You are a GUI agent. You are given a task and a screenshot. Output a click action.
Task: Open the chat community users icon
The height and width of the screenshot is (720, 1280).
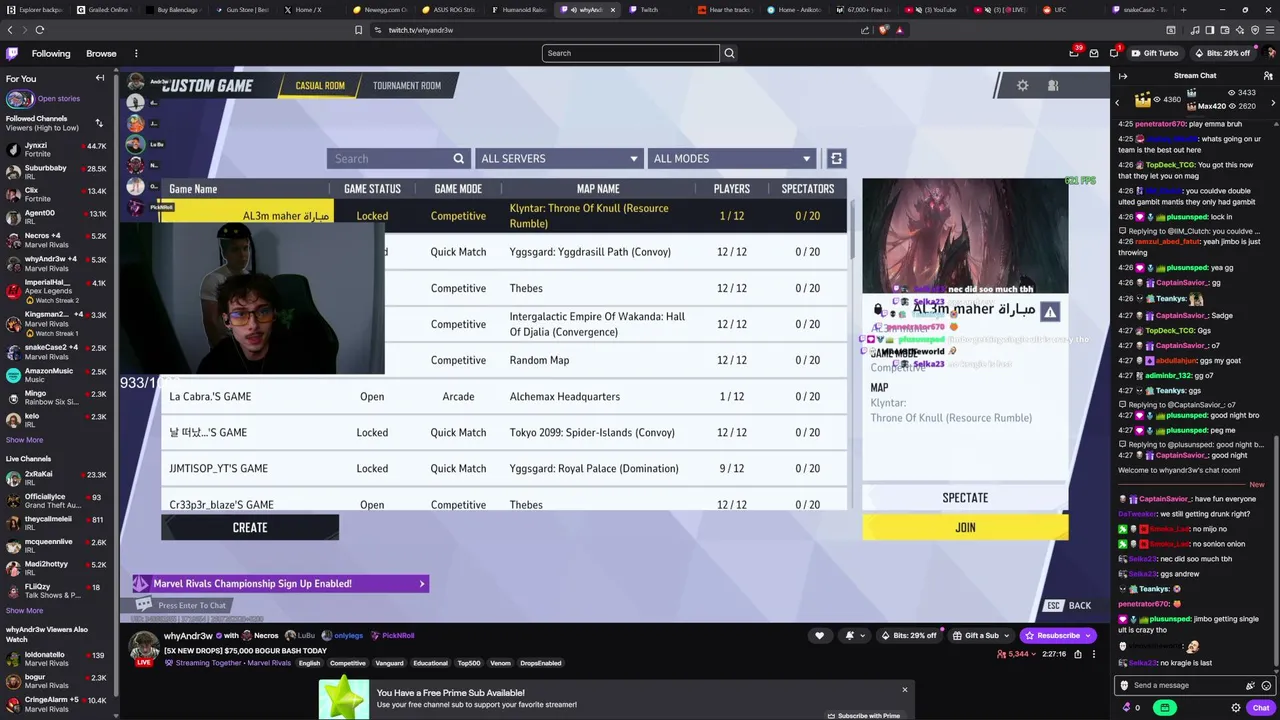click(1268, 76)
